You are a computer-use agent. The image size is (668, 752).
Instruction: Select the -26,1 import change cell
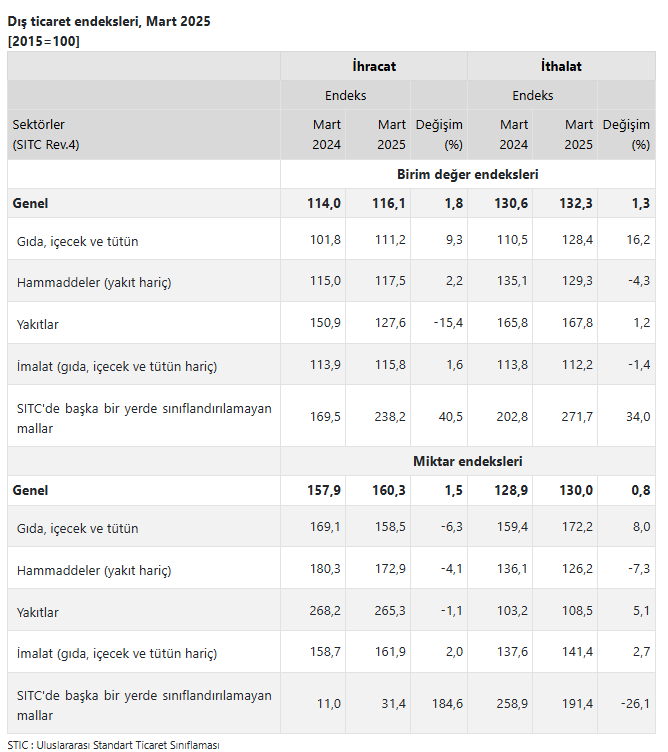(635, 704)
